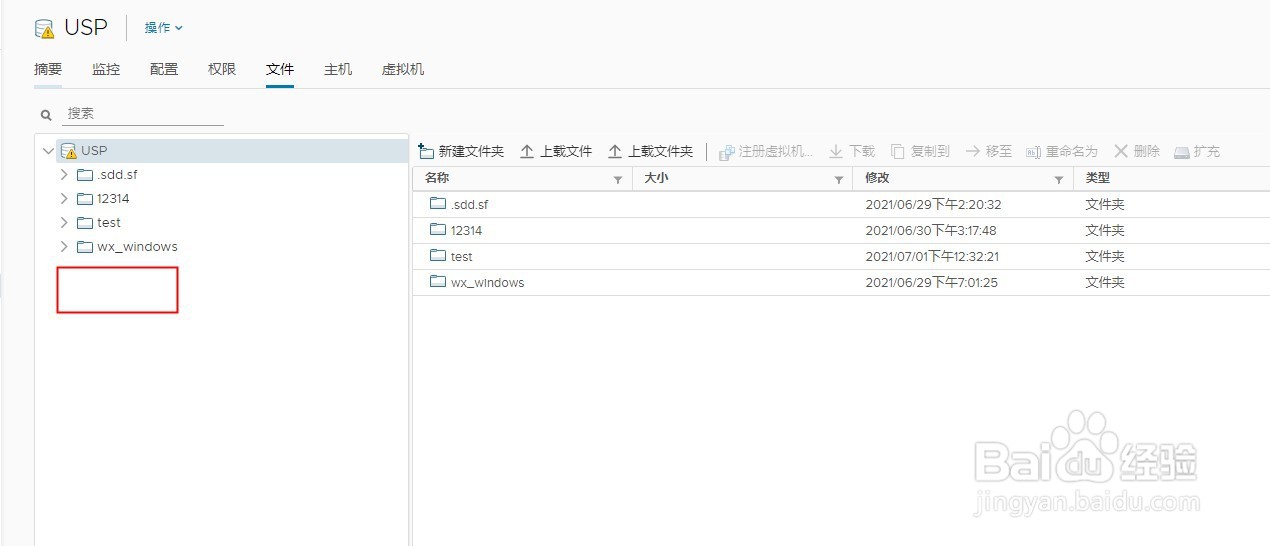Select 12314 folder in tree
This screenshot has height=546, width=1270.
click(x=103, y=199)
